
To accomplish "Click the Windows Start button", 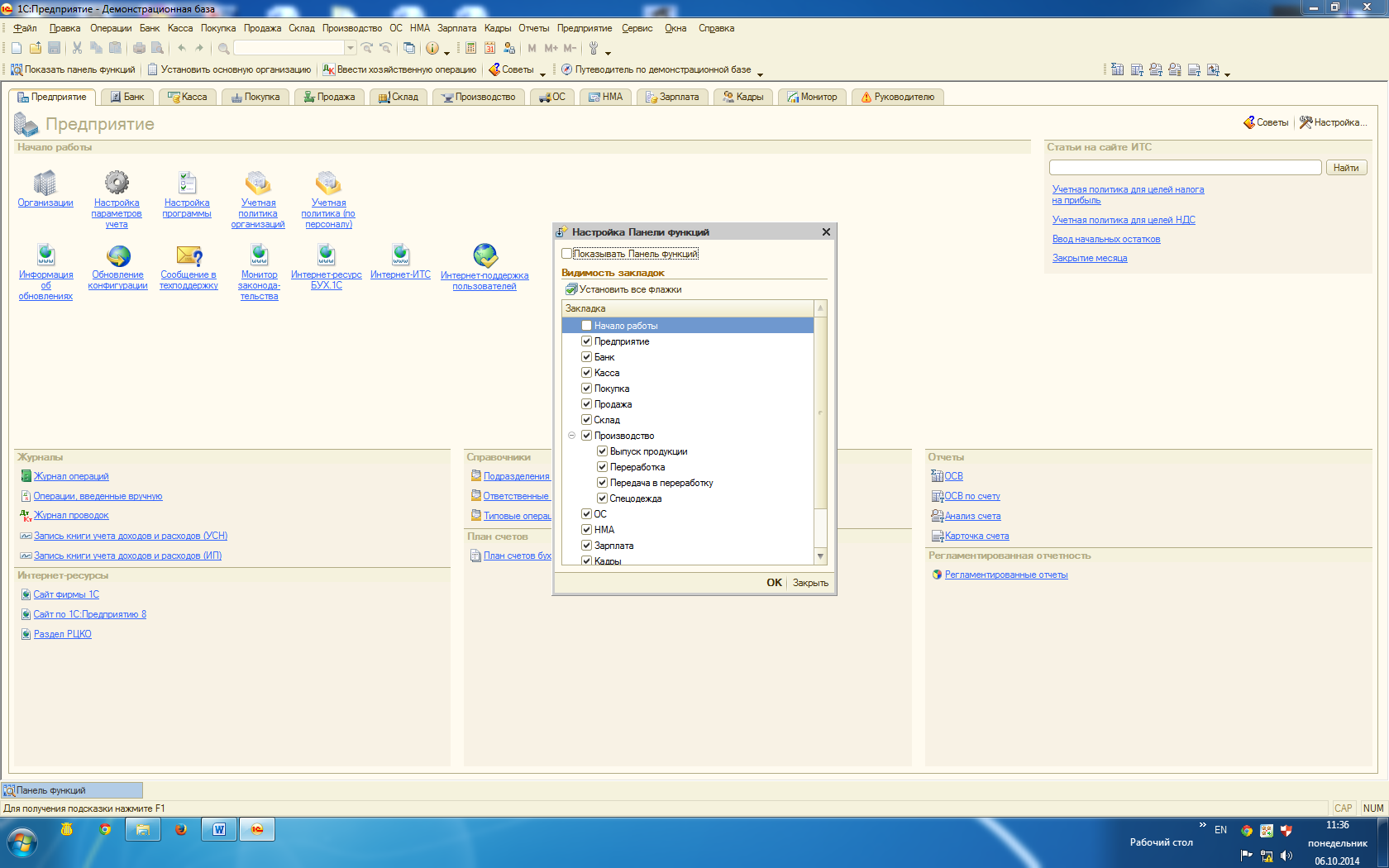I will tap(22, 843).
